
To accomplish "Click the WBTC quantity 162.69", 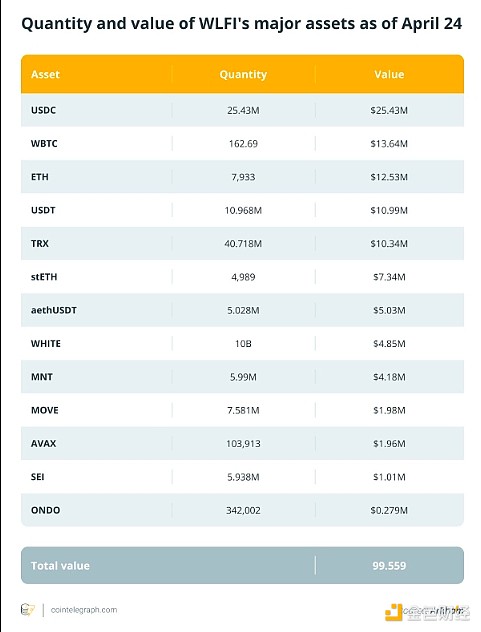I will [243, 143].
